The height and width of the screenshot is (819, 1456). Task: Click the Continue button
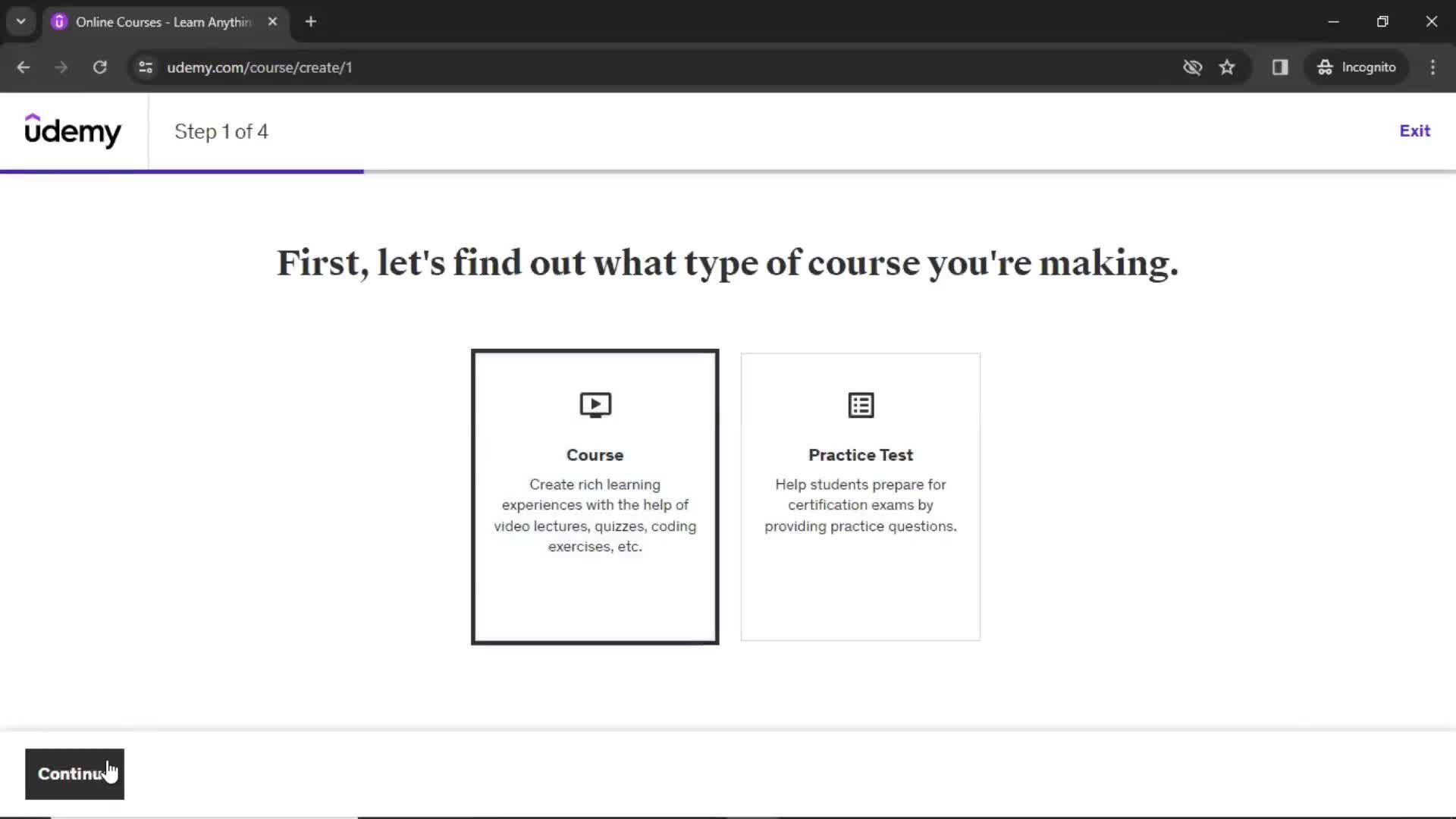[74, 773]
